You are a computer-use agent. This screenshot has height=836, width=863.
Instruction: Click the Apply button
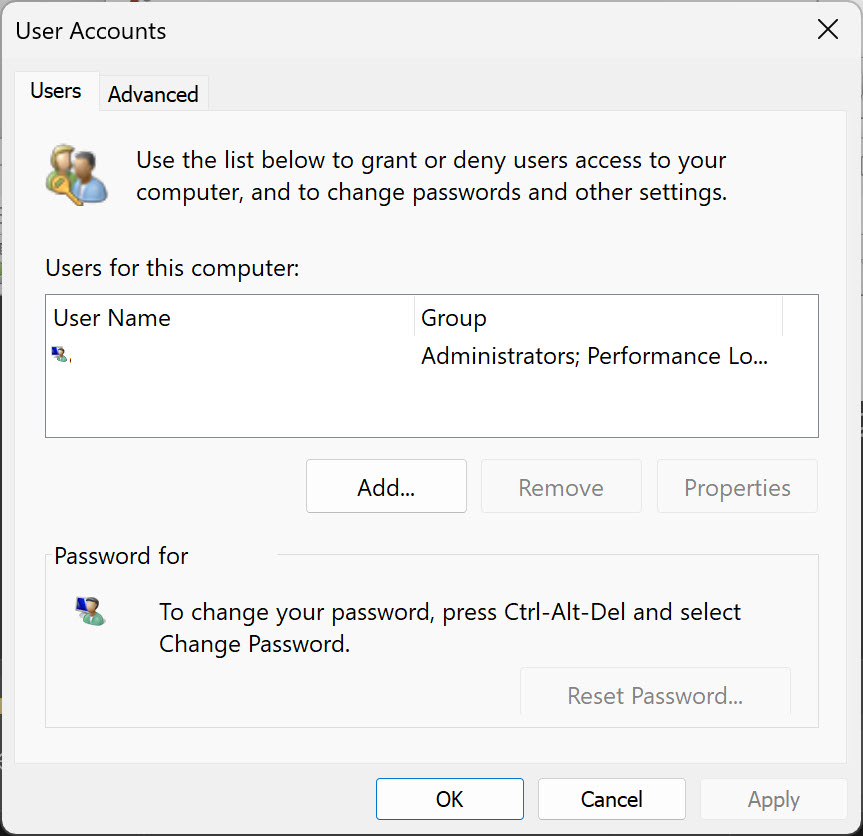[x=773, y=799]
